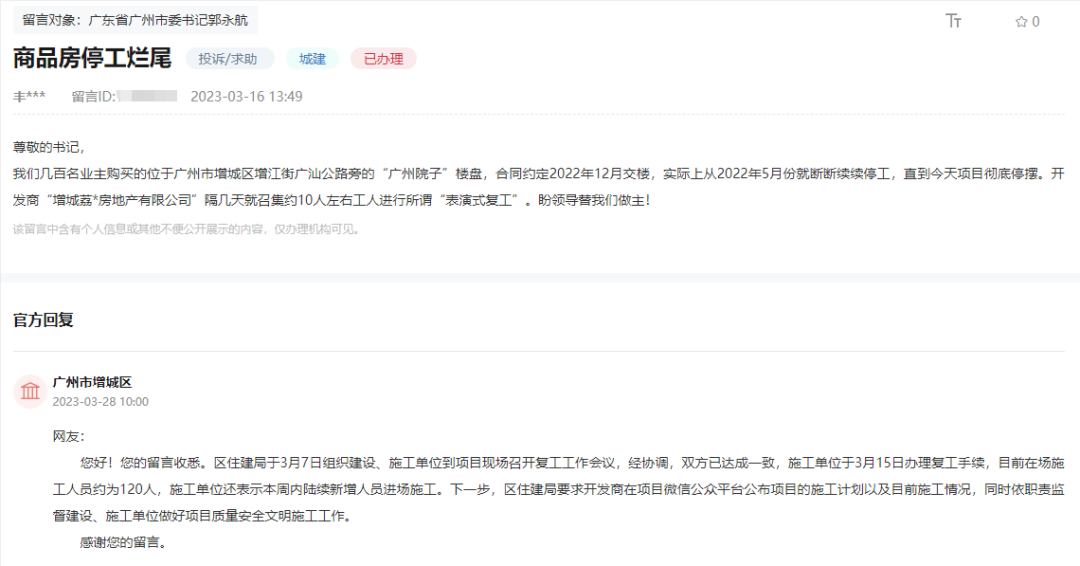The image size is (1080, 566).
Task: Click the reply timestamp 2023-03-28 10:00
Action: pos(101,401)
